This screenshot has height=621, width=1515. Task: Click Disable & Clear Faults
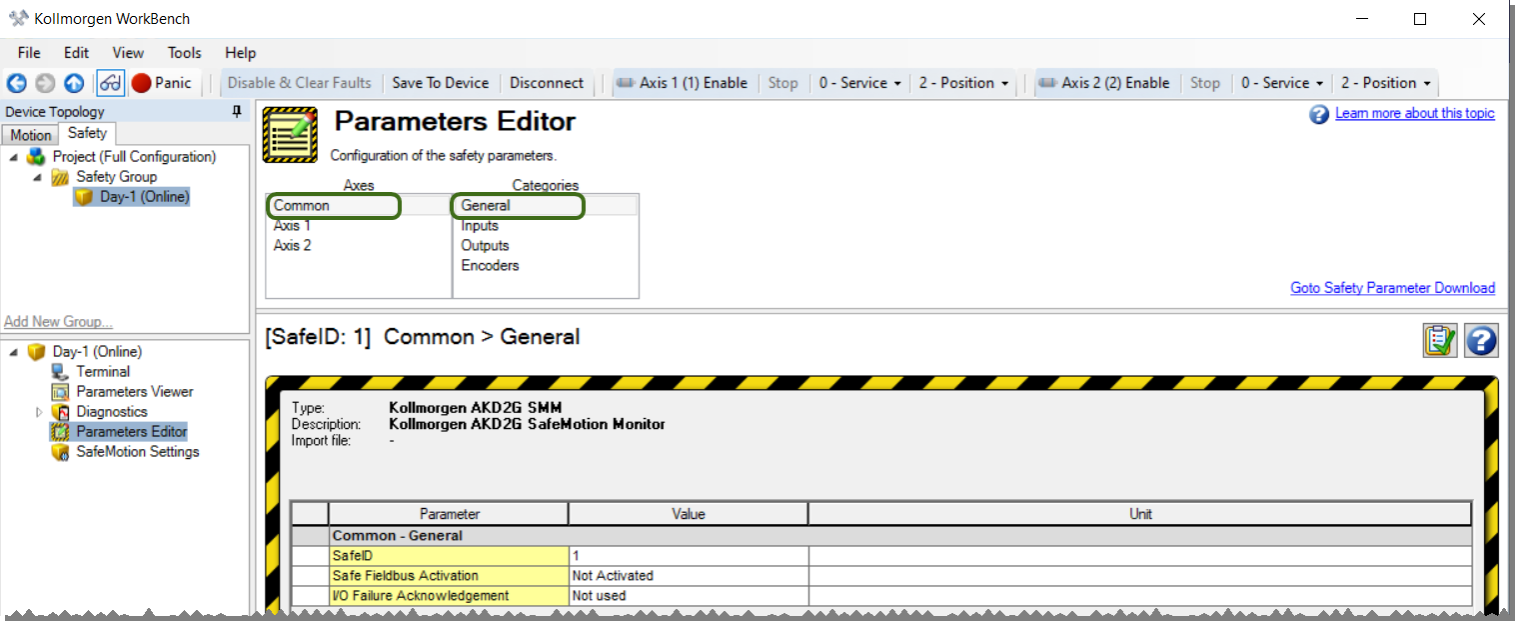[299, 83]
